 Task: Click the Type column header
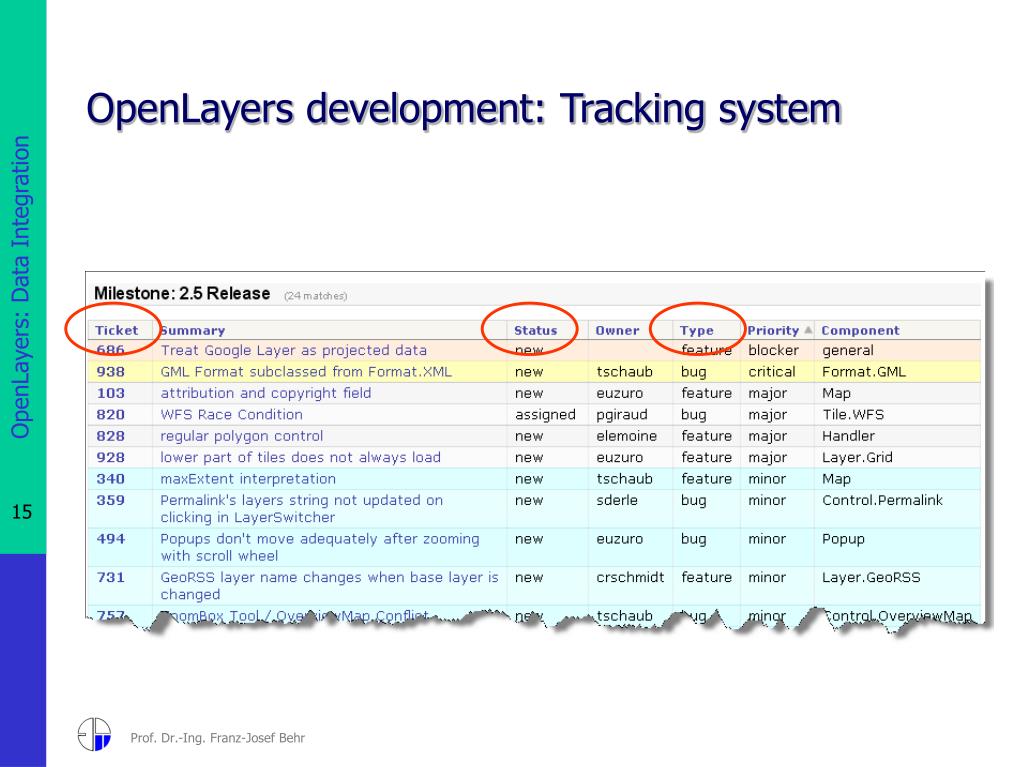pyautogui.click(x=697, y=331)
